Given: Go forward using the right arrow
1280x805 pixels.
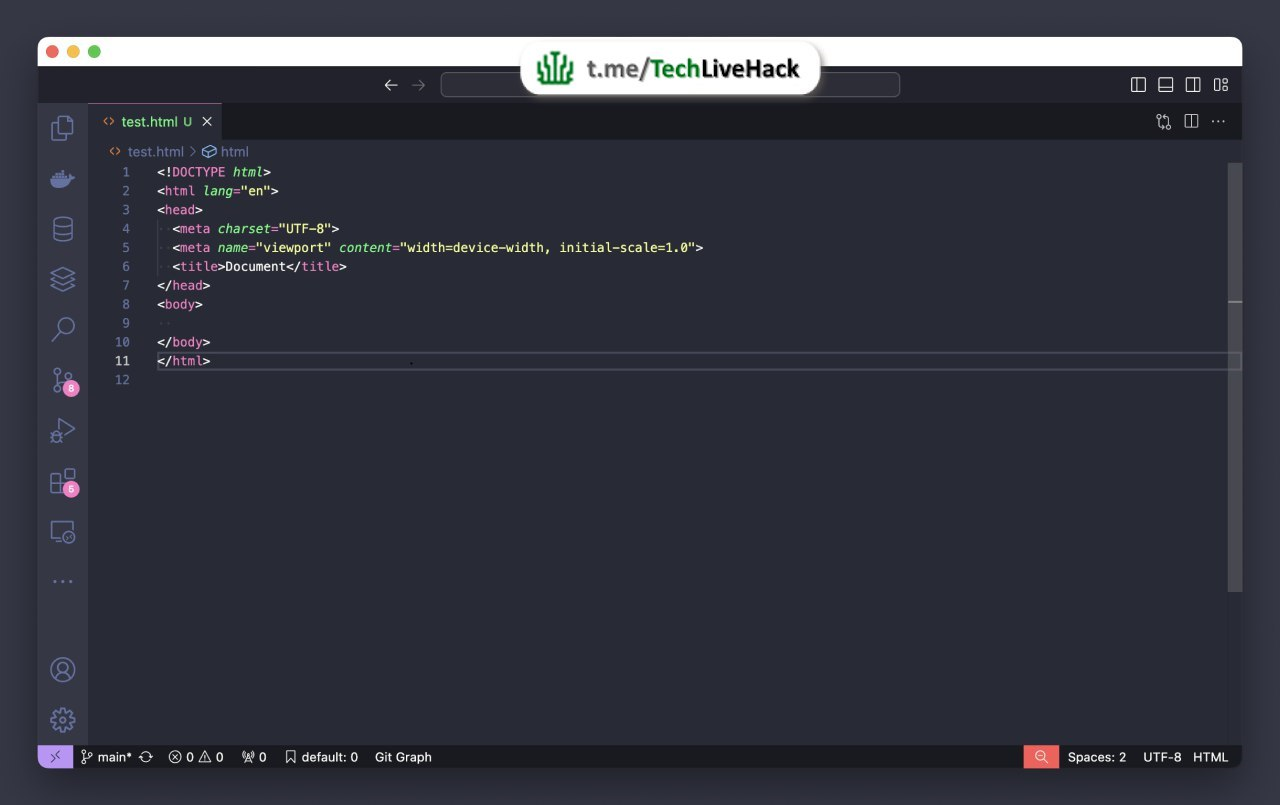Looking at the screenshot, I should tap(419, 85).
